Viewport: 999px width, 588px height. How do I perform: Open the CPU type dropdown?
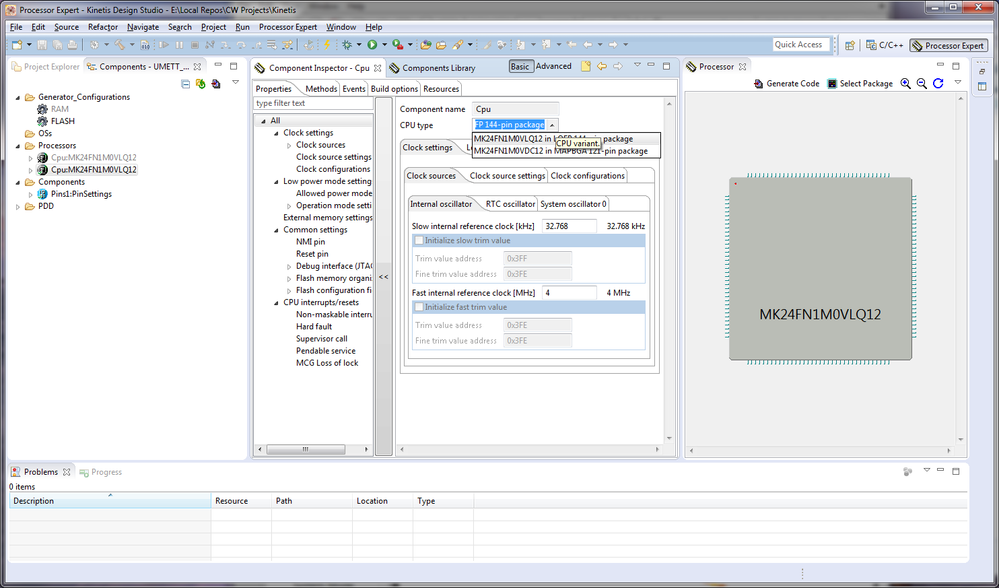(553, 125)
